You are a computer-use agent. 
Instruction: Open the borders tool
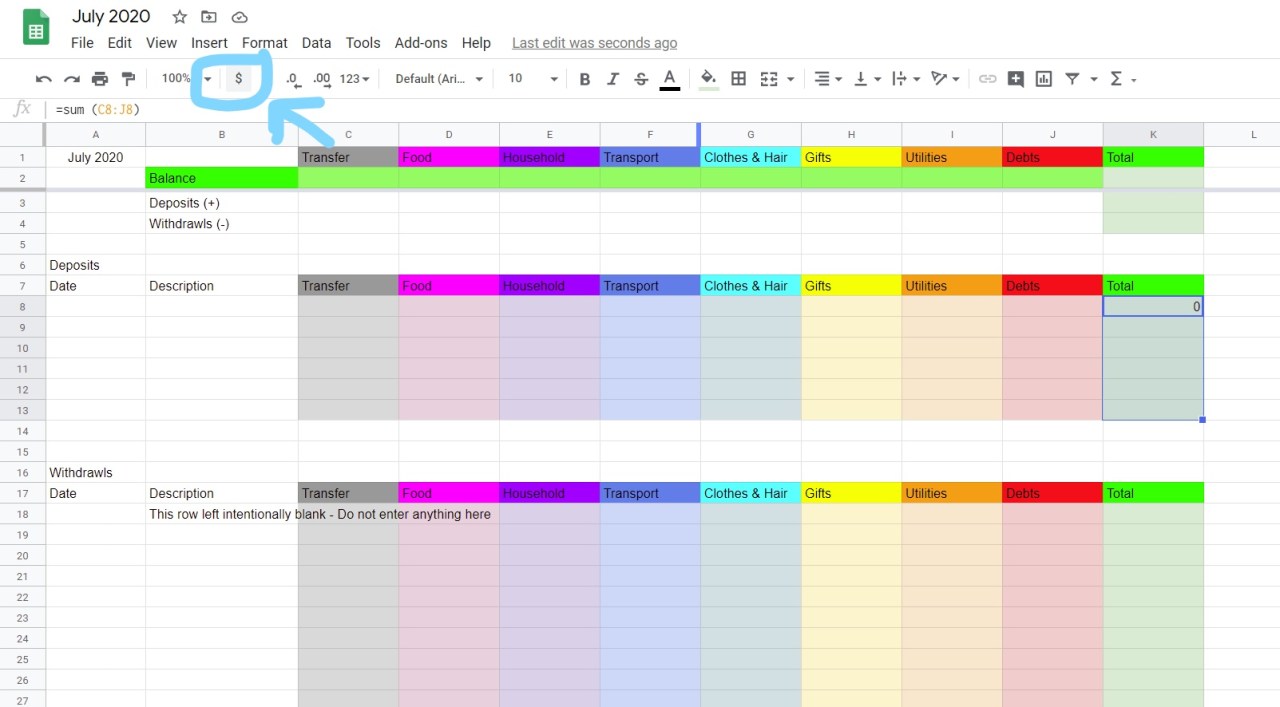[737, 78]
